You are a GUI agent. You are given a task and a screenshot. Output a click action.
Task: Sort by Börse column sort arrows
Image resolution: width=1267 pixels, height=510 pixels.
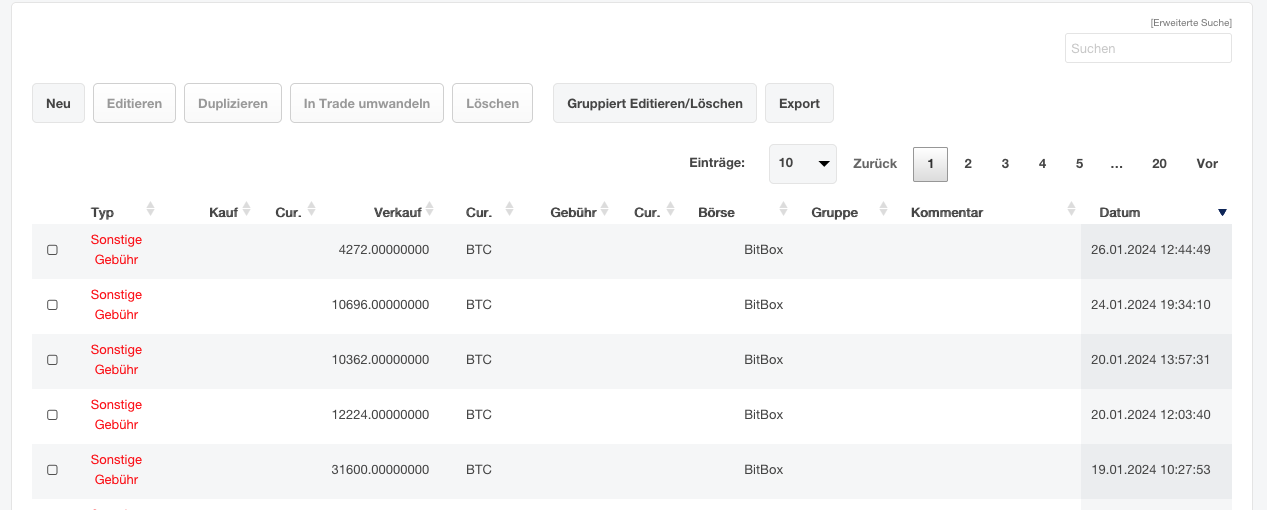tap(784, 210)
